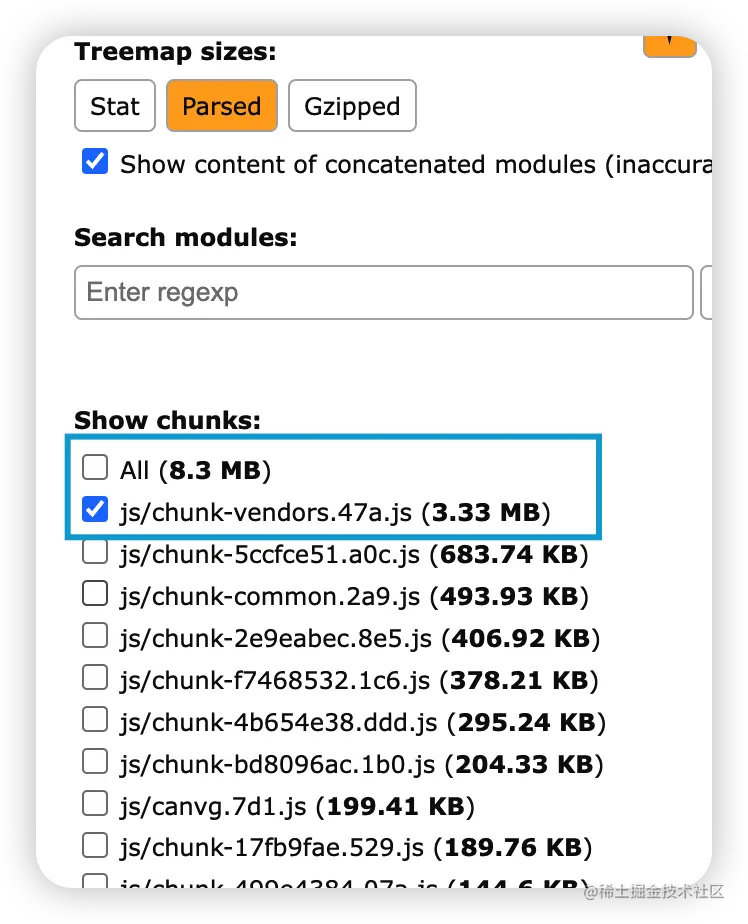
Task: Enable the js/canvg.7d1.js chunk checkbox
Action: [x=95, y=804]
